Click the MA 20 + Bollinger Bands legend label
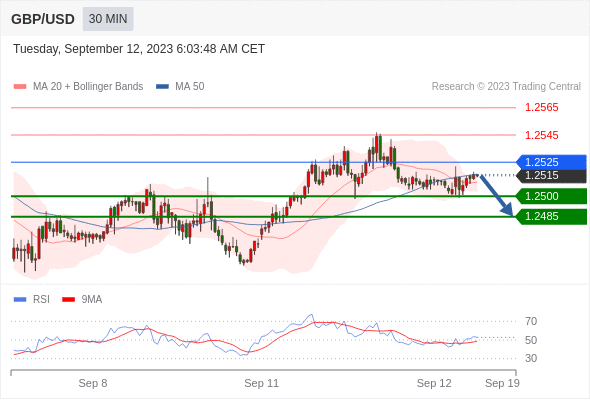This screenshot has height=400, width=590. 88,87
